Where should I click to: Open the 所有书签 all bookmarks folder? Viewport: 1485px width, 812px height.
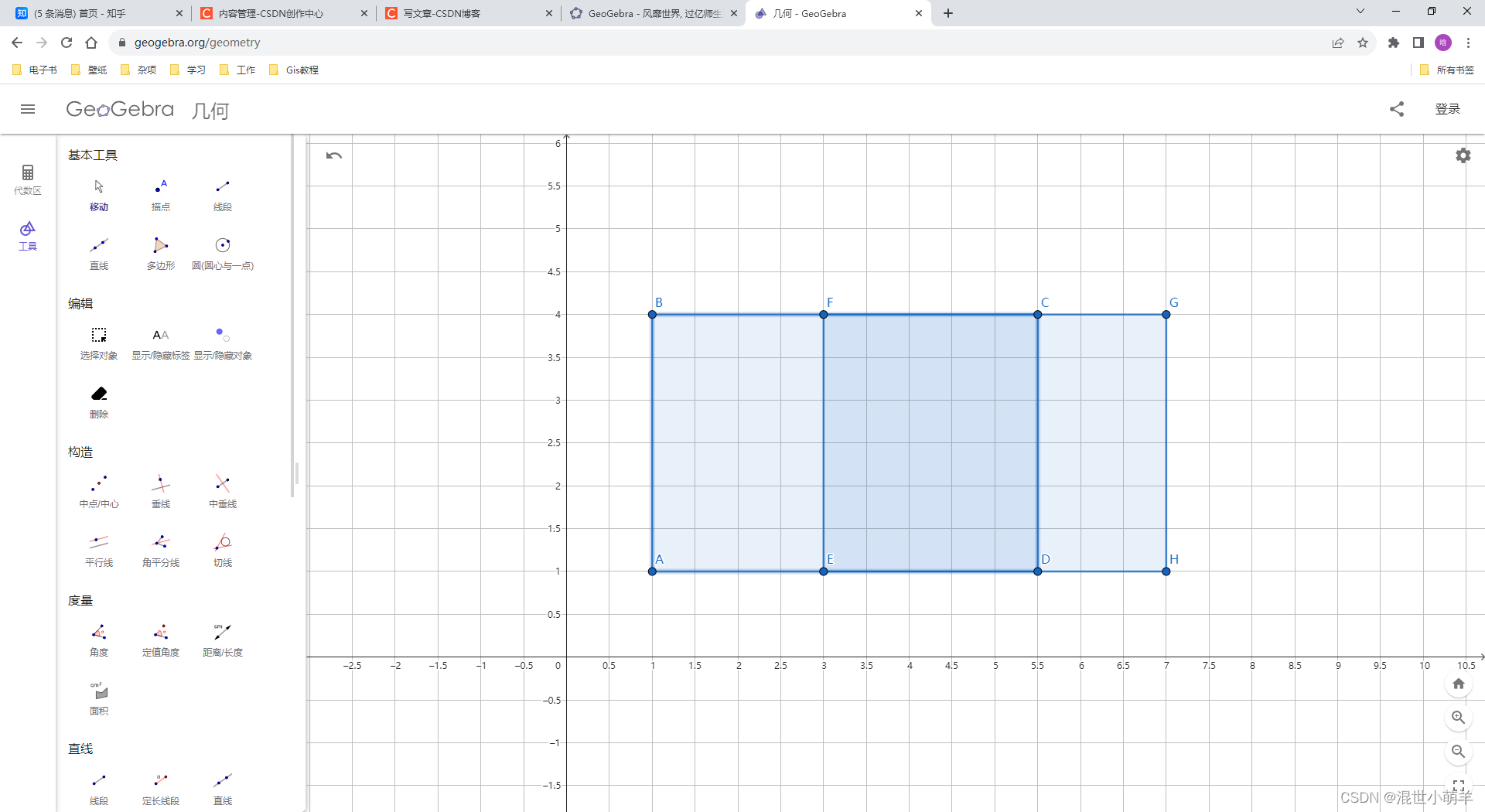click(x=1447, y=70)
